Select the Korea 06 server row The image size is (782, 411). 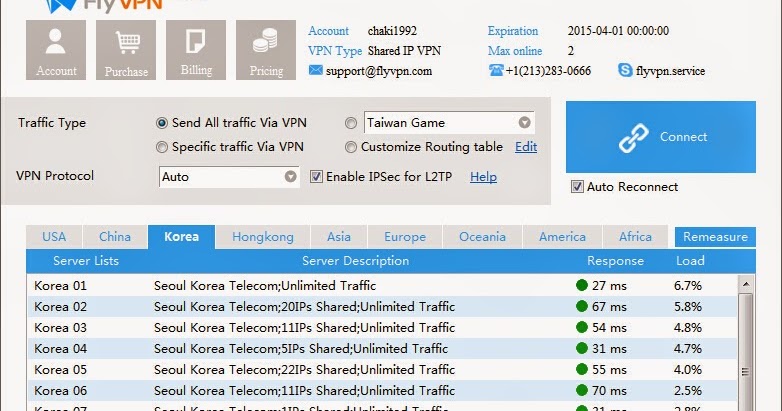tap(382, 390)
